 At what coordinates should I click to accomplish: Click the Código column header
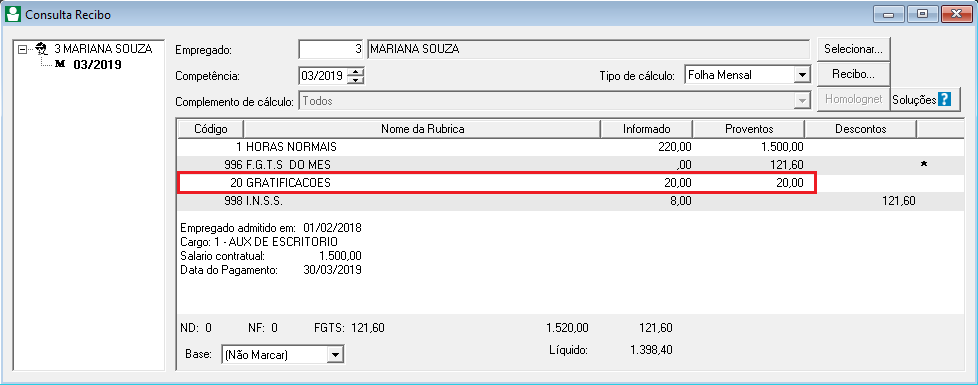(211, 129)
